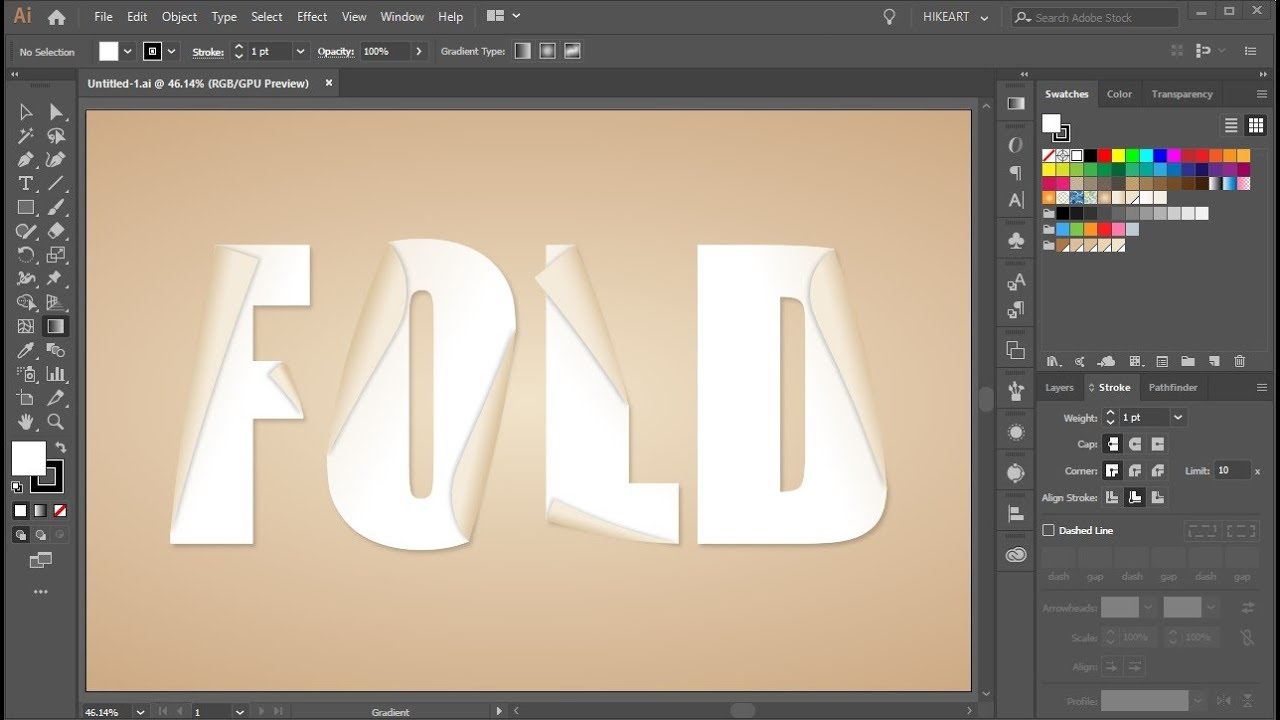
Task: Open stroke weight dropdown in Stroke panel
Action: click(1178, 417)
